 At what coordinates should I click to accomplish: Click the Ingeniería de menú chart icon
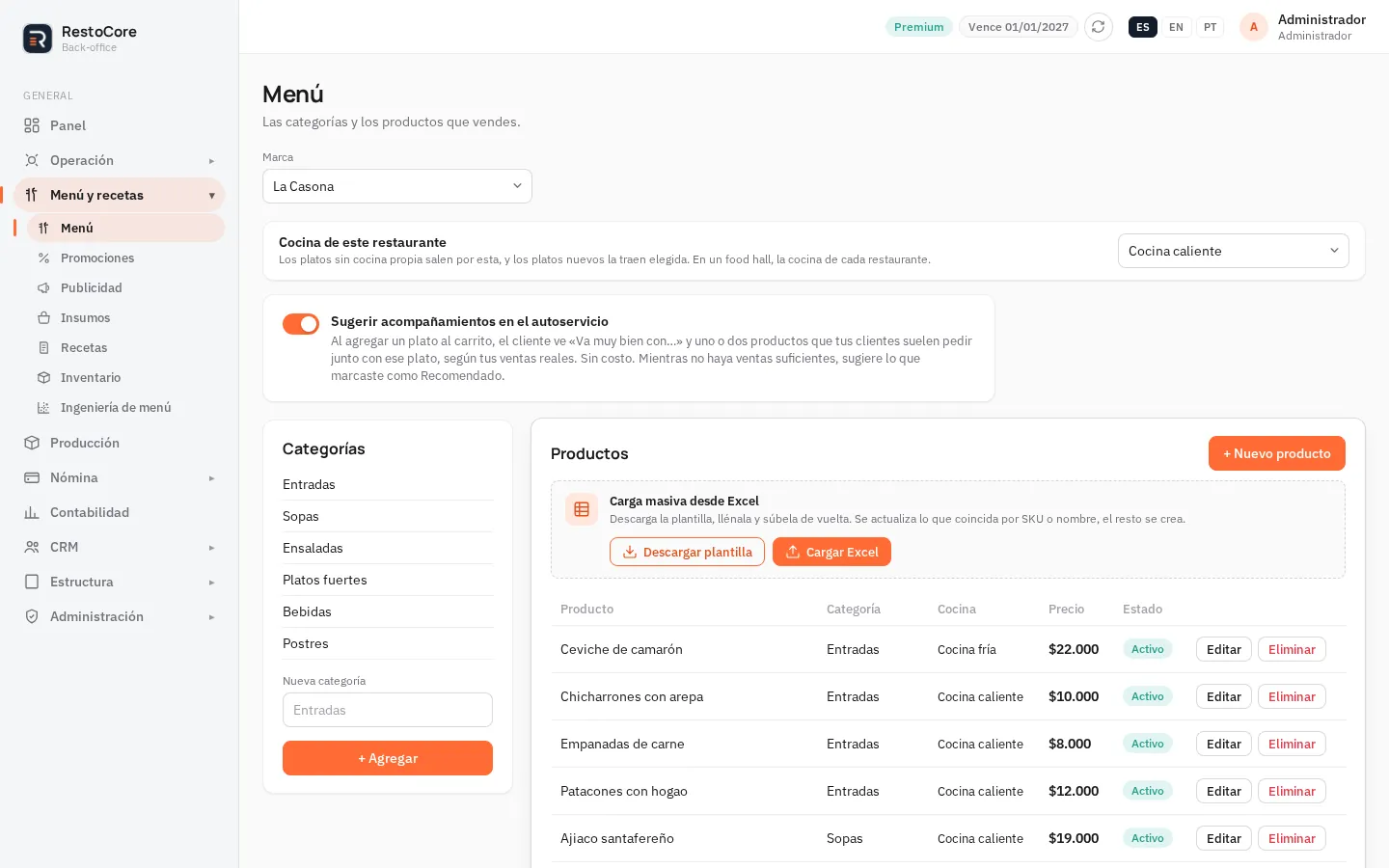pyautogui.click(x=43, y=407)
